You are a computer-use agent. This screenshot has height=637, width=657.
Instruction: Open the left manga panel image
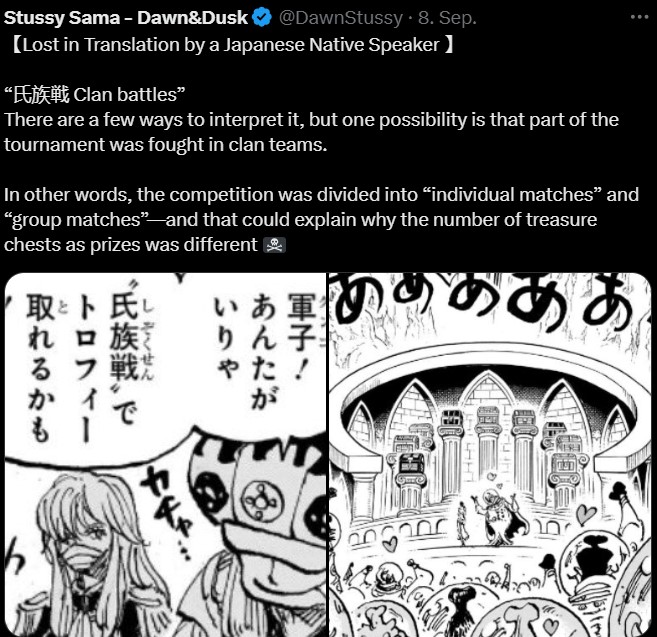(165, 455)
